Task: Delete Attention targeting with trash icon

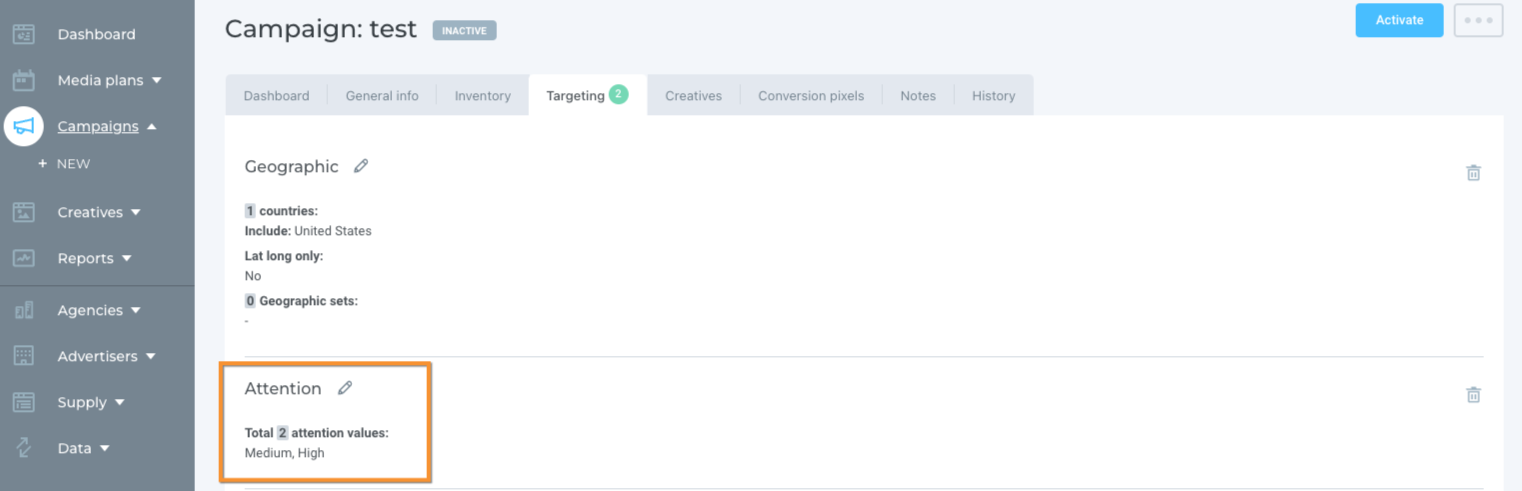Action: pos(1473,395)
